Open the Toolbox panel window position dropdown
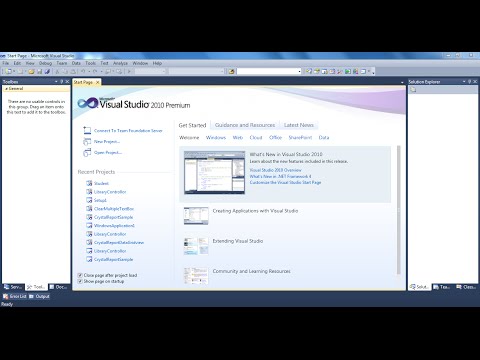The height and width of the screenshot is (360, 480). coord(56,81)
